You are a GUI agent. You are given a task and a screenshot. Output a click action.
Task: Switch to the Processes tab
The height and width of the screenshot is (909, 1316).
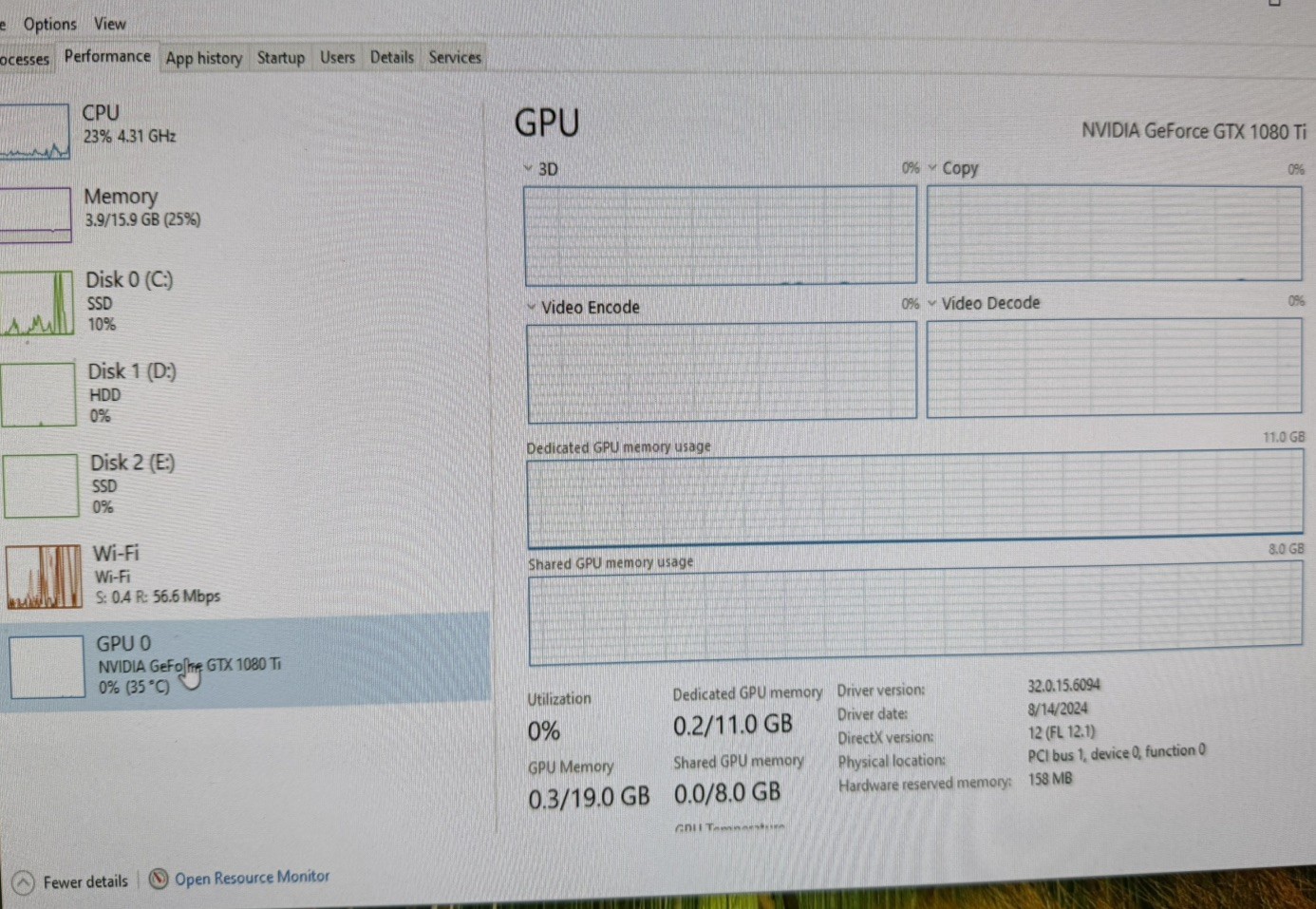click(25, 59)
